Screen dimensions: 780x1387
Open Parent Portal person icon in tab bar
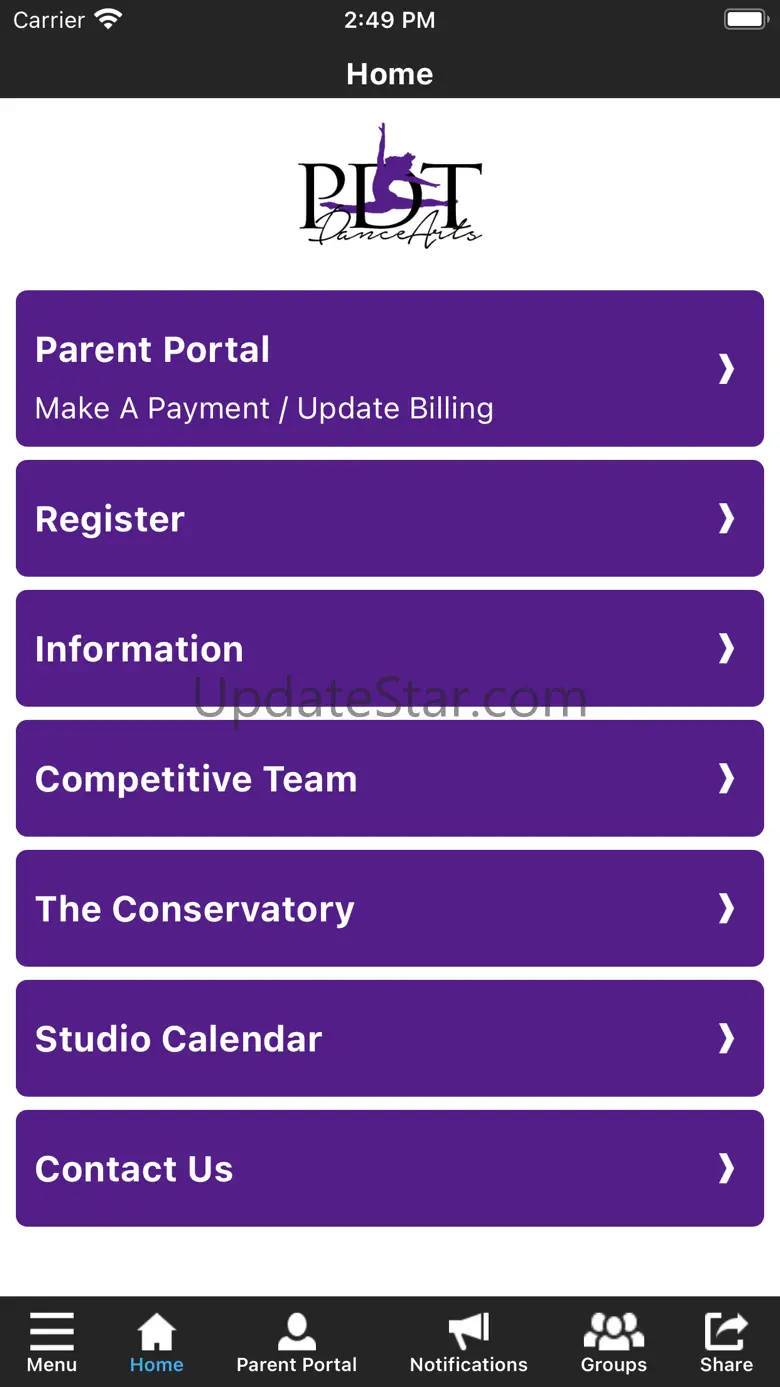point(297,1332)
